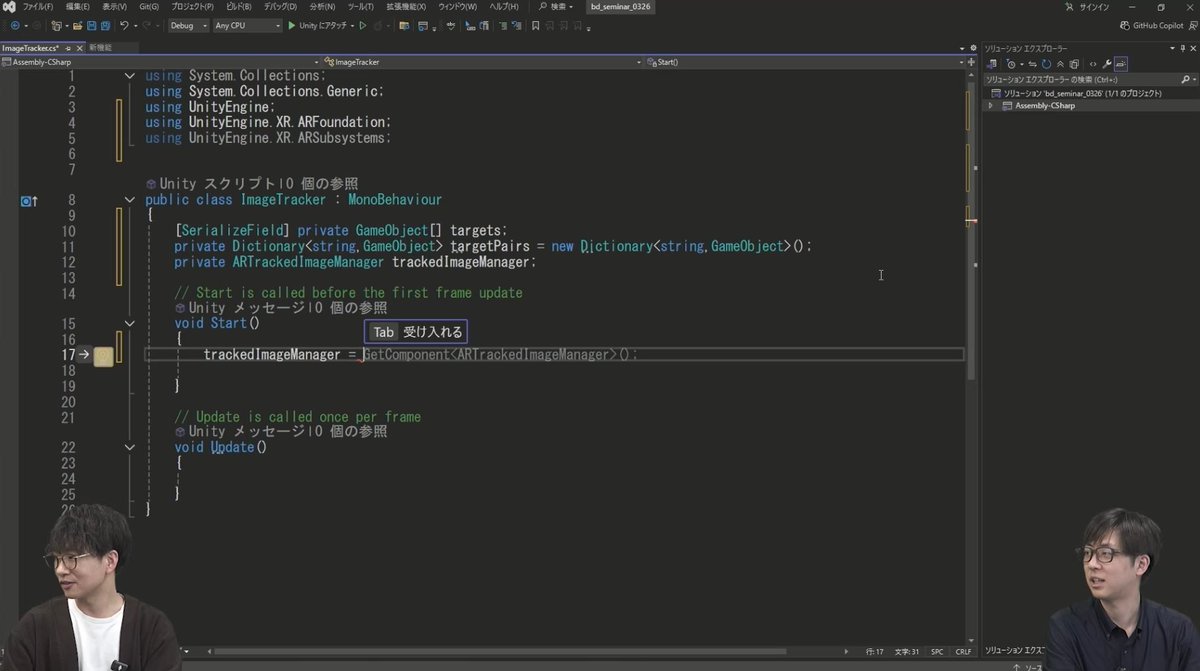
Task: Click the CRLF line ending indicator
Action: [x=963, y=651]
